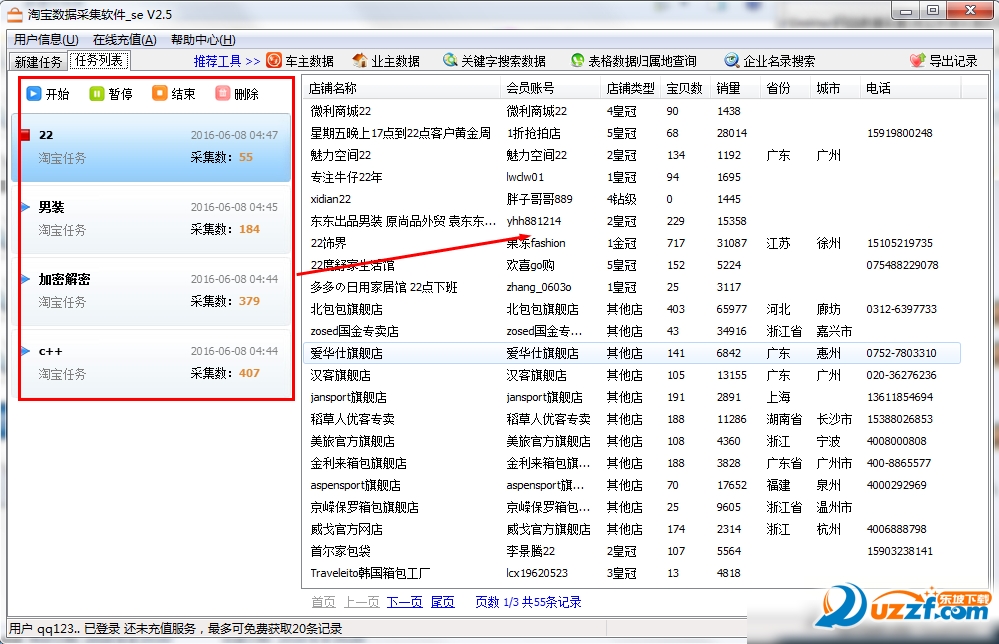
Task: Click status bar login message
Action: pos(175,629)
